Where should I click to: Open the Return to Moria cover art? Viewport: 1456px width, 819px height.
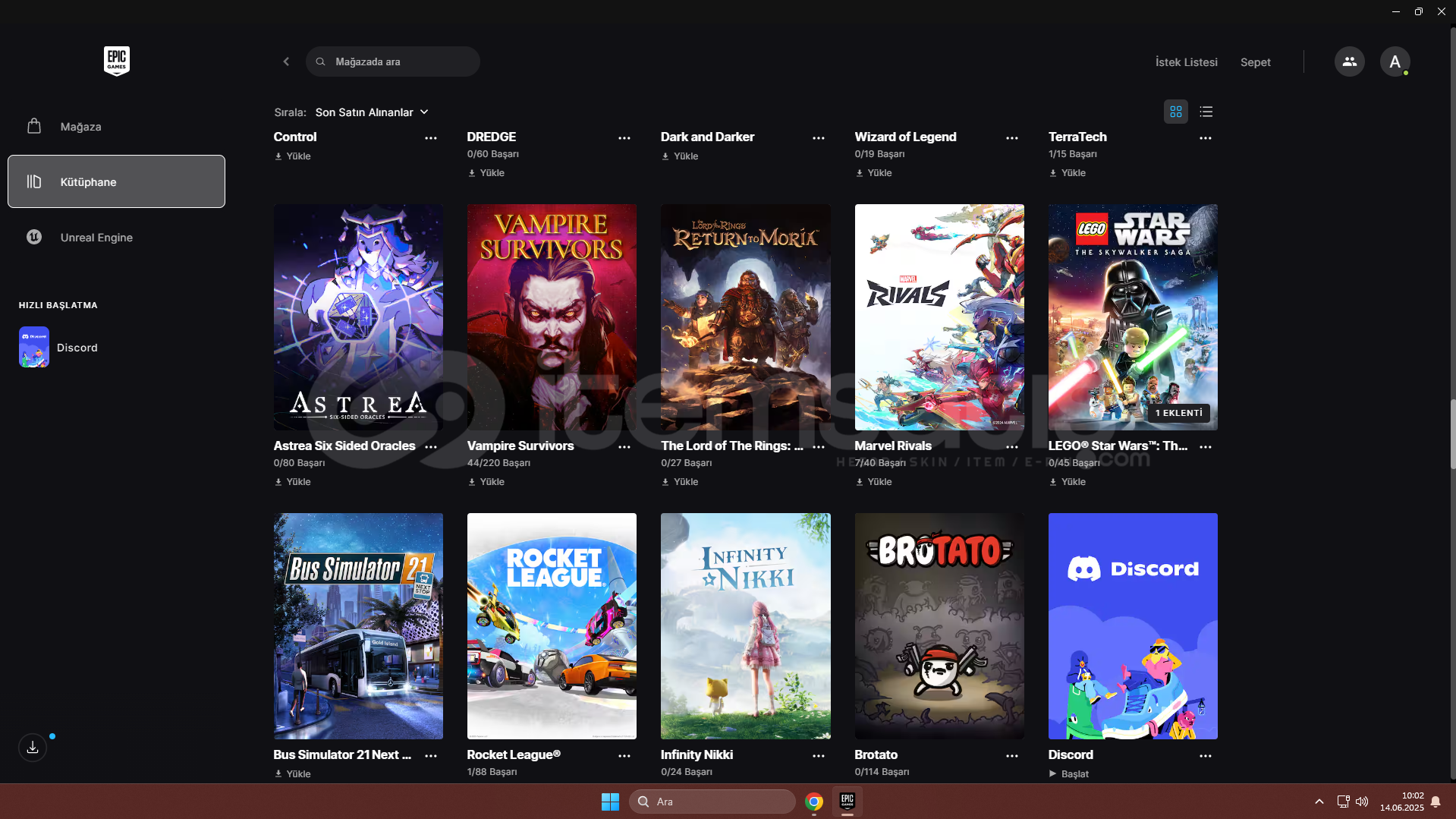coord(745,317)
